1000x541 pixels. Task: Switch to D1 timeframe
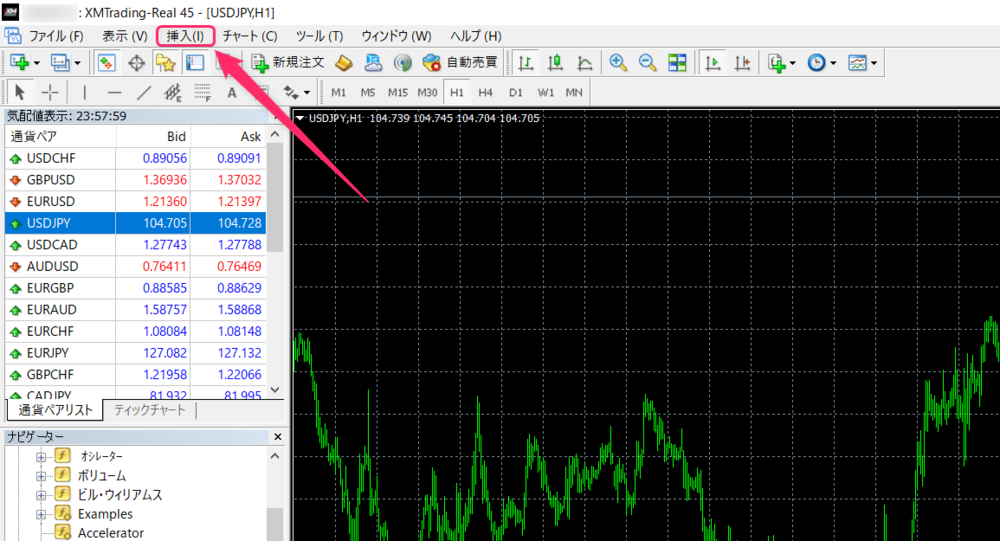click(515, 93)
